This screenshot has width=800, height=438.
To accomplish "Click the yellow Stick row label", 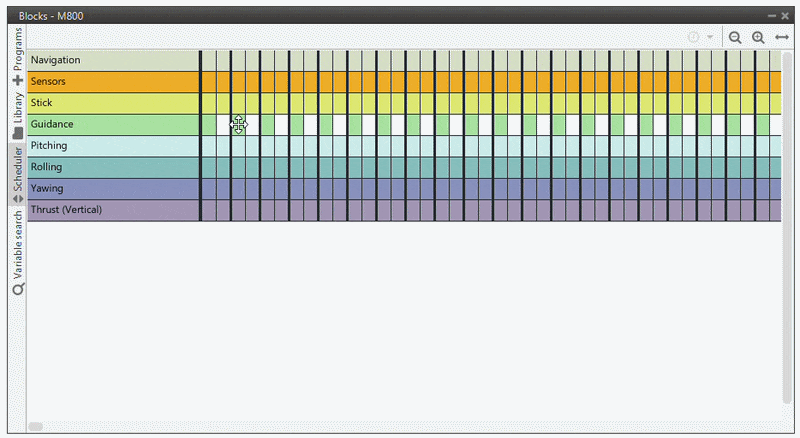I will (x=113, y=103).
